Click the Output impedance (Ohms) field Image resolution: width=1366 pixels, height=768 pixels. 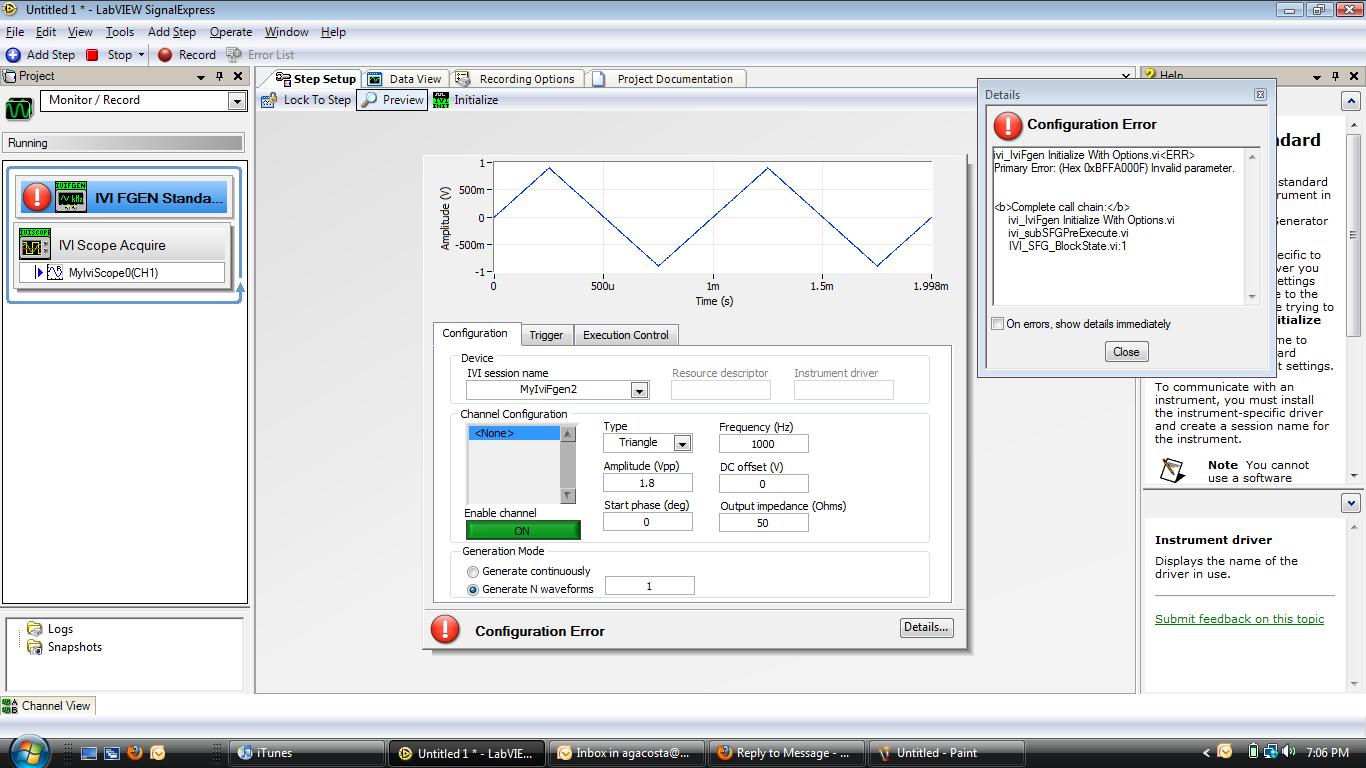coord(763,522)
